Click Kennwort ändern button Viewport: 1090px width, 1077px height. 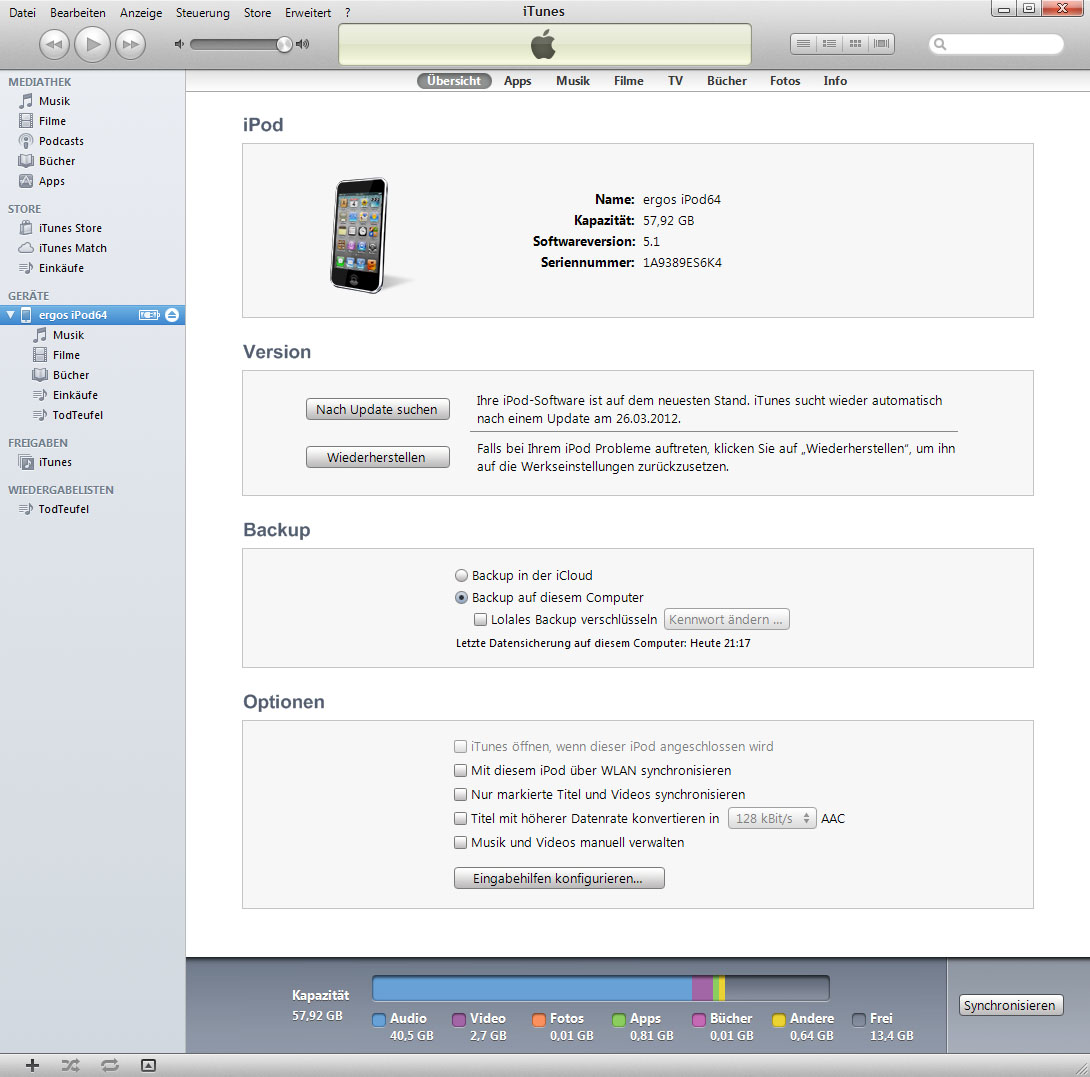pos(726,620)
